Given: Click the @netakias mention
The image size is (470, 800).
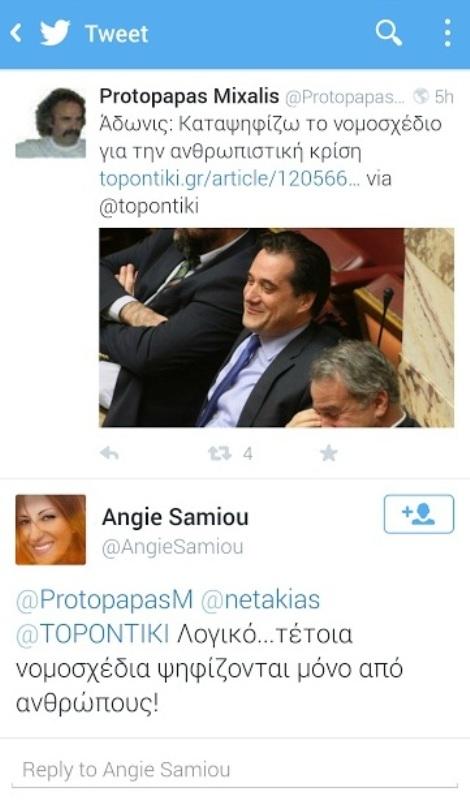Looking at the screenshot, I should 260,600.
